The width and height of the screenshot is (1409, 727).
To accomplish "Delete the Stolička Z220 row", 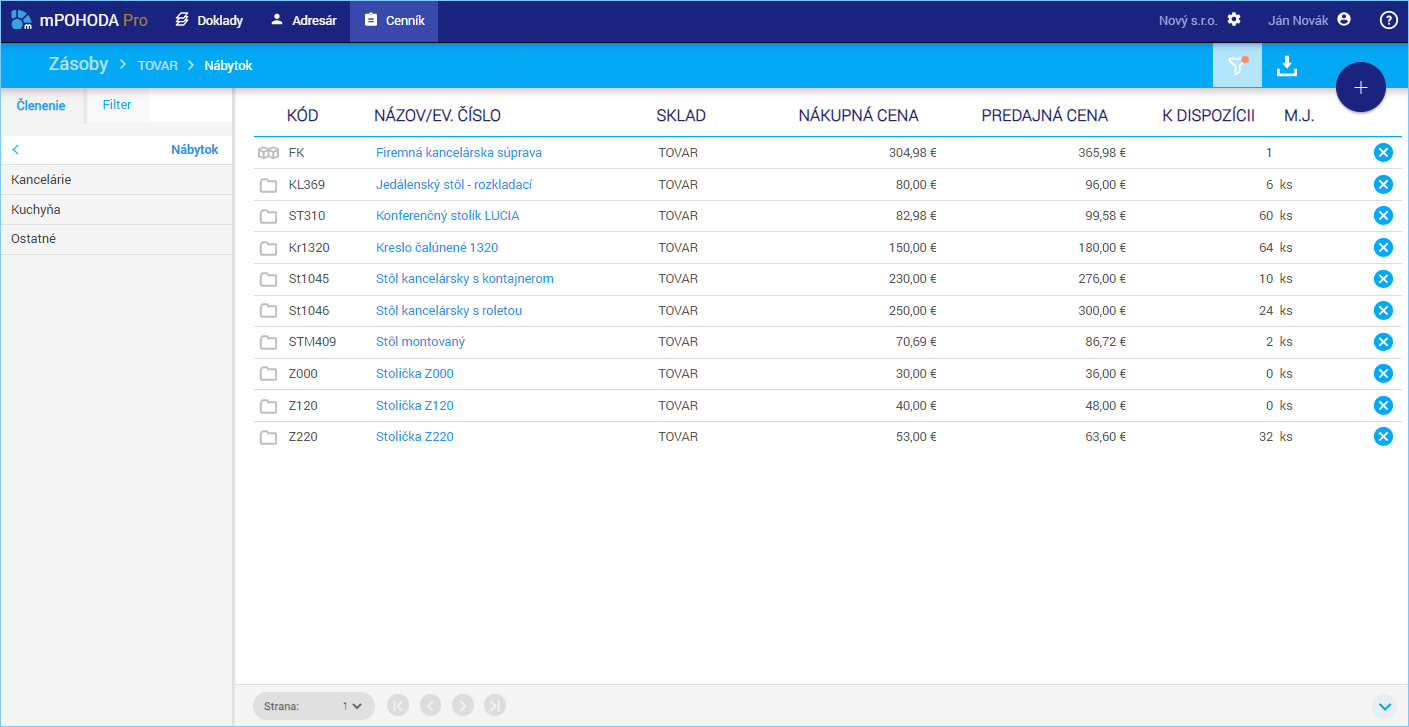I will 1383,437.
